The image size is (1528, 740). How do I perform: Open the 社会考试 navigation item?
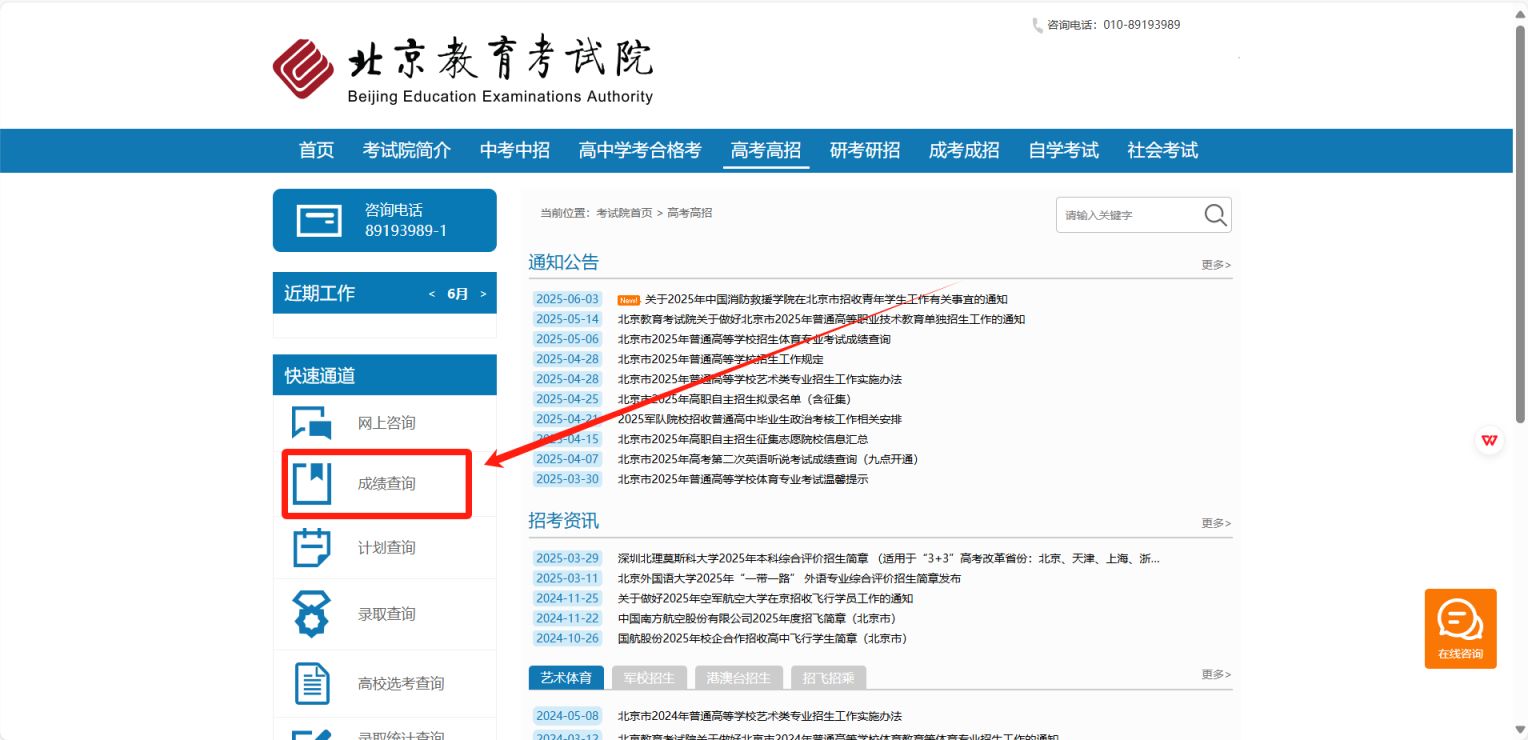coord(1163,150)
